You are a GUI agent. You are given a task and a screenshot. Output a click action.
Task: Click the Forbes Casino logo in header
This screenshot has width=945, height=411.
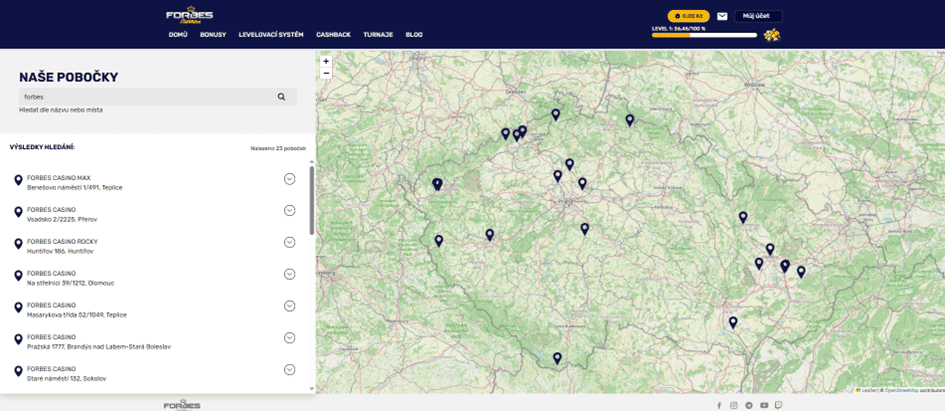(x=189, y=16)
